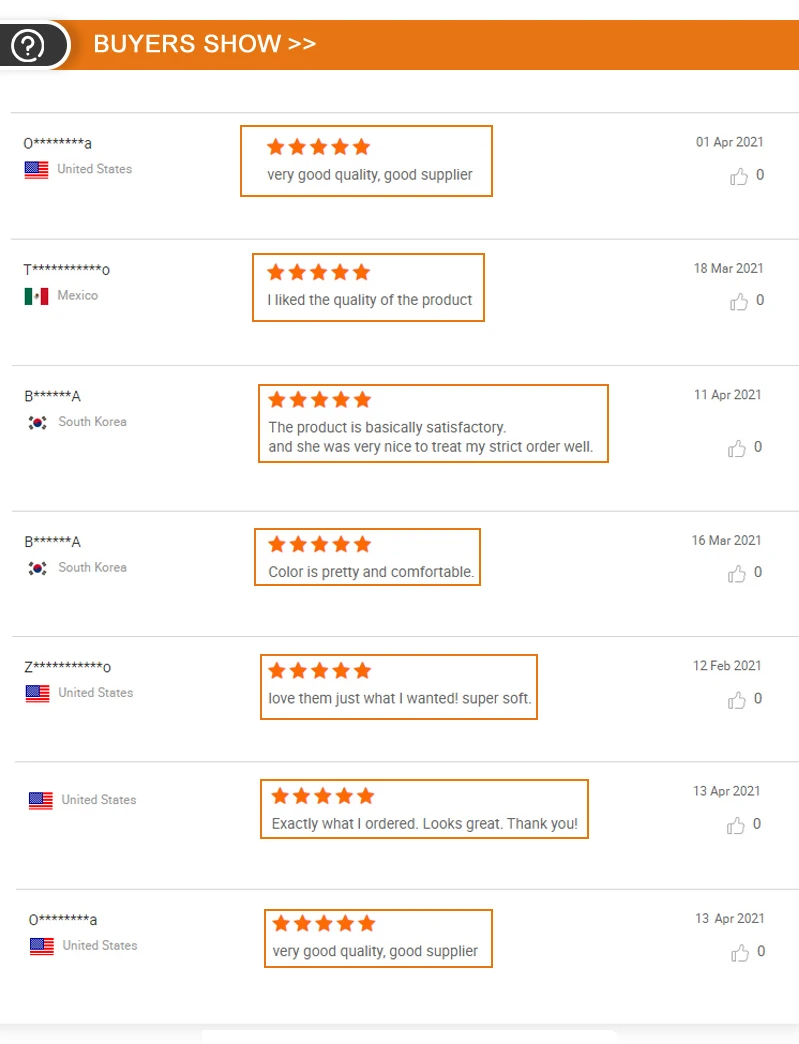Open the BUYERS SHOW >> header

[204, 44]
